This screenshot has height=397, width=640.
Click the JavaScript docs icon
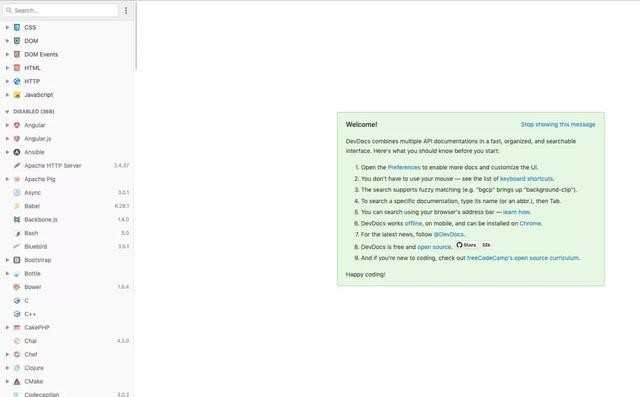(17, 95)
